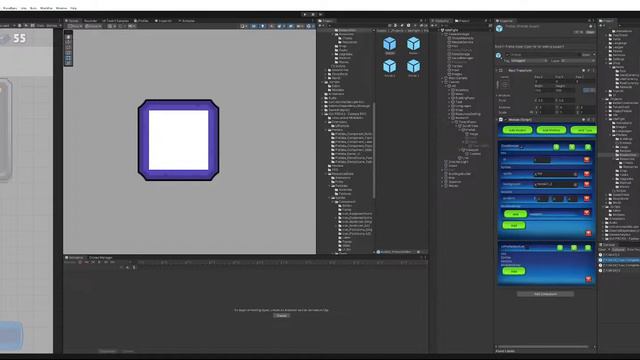Click the red delete icon in the lower blue panel
640x360 pixels.
588,279
